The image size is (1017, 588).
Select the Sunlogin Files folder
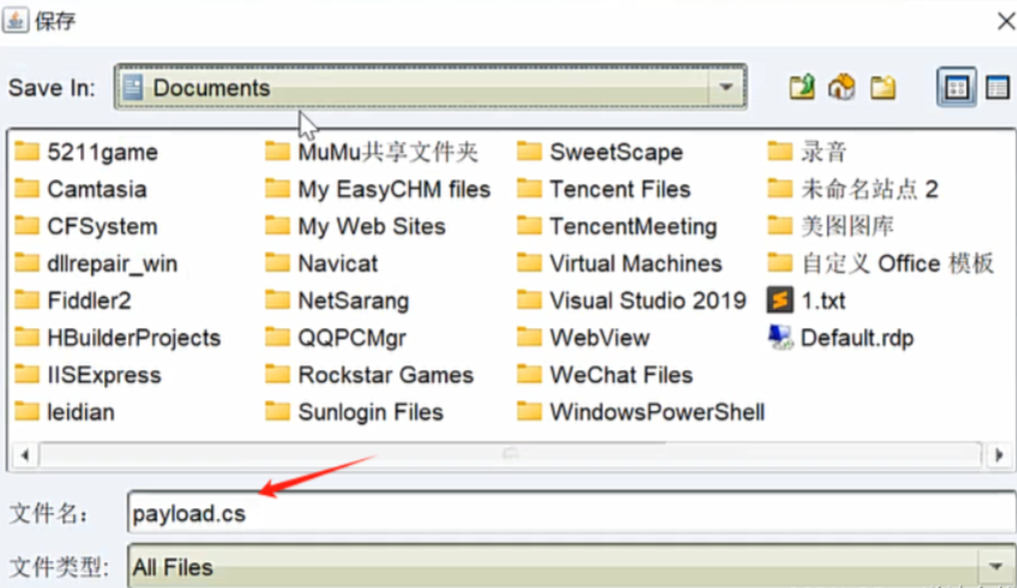[354, 412]
